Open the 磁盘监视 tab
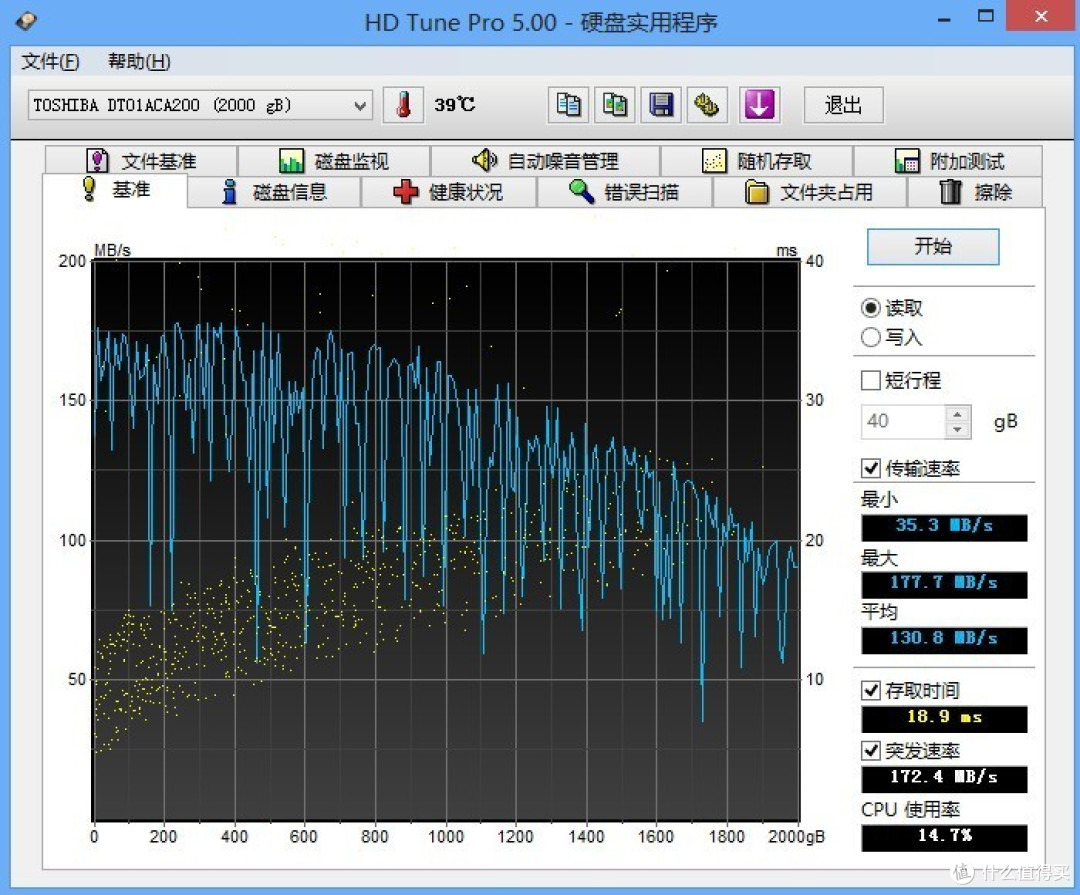Viewport: 1080px width, 895px height. [334, 161]
